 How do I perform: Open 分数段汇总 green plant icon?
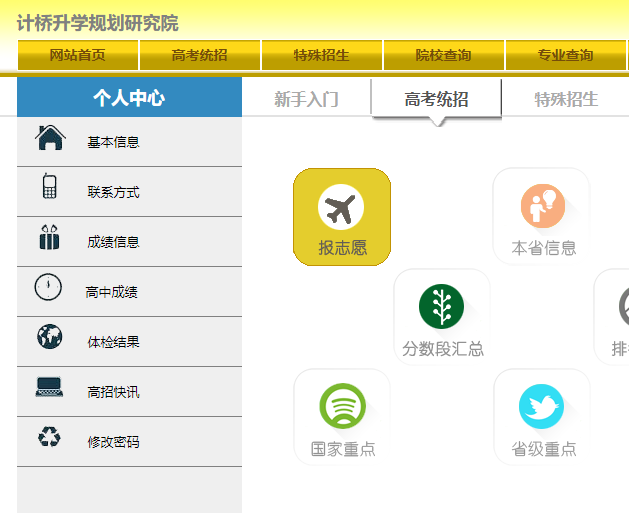click(x=441, y=306)
